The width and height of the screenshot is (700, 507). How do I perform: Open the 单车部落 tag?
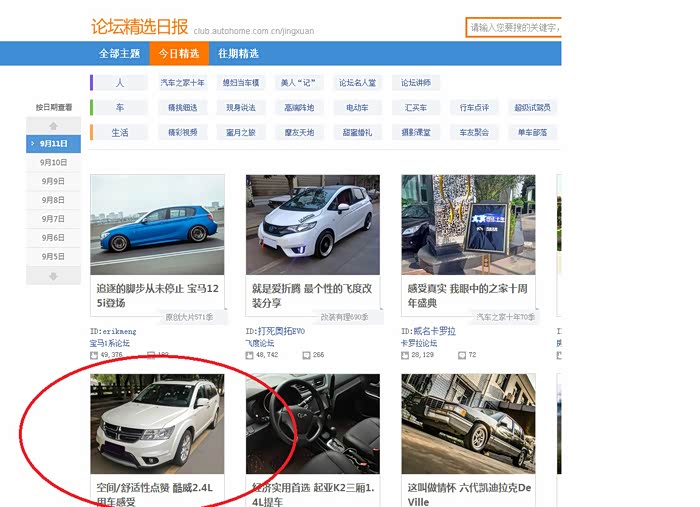tap(532, 133)
